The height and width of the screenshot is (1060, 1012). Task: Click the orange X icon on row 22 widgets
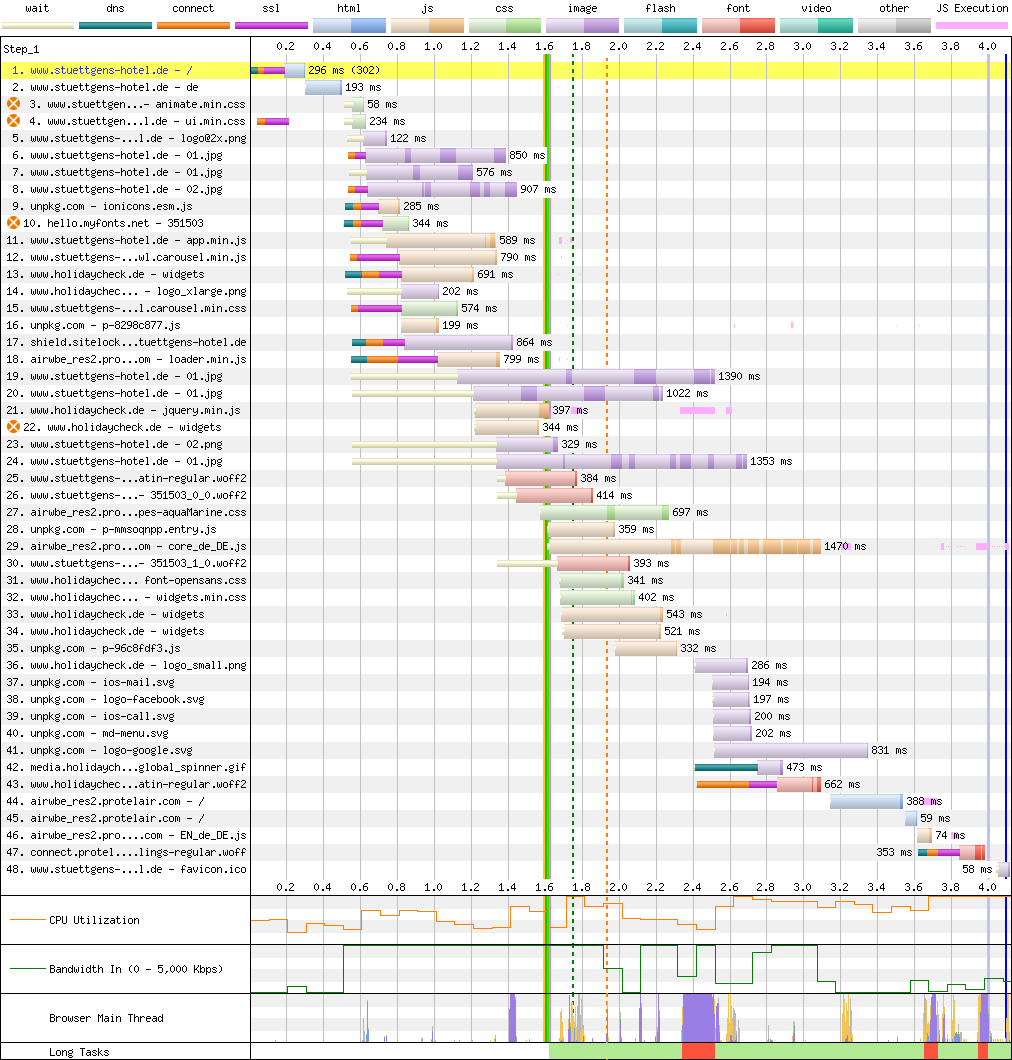coord(14,427)
